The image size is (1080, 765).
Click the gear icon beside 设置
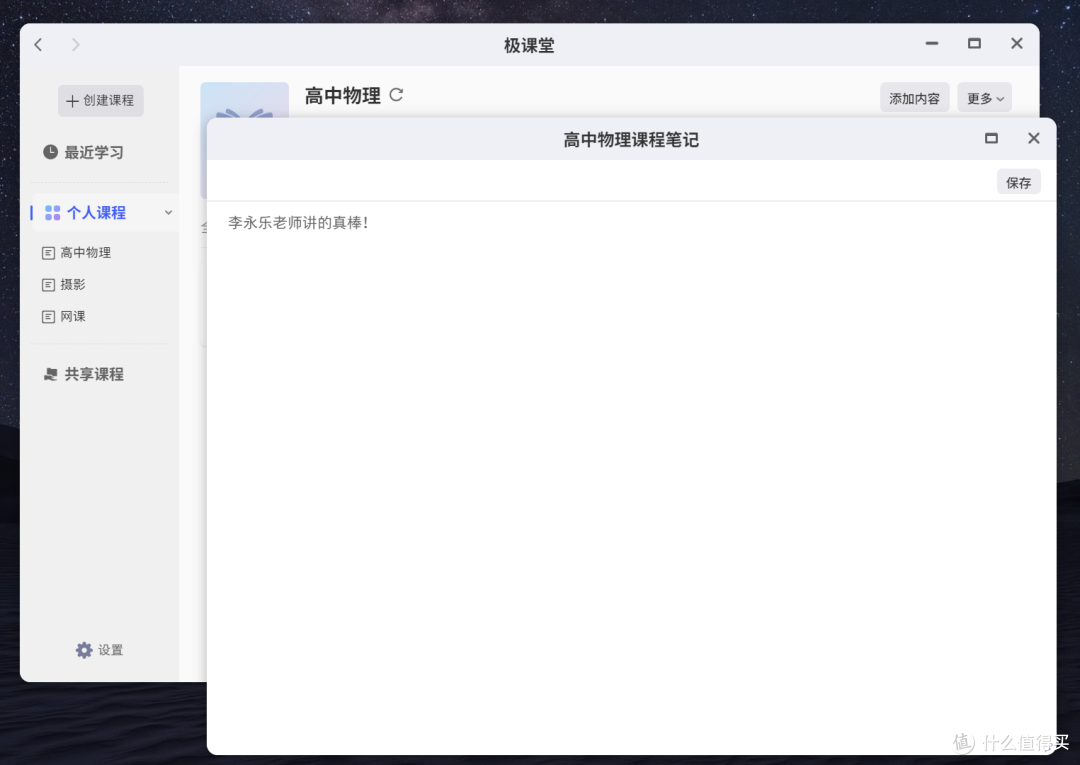[x=84, y=650]
